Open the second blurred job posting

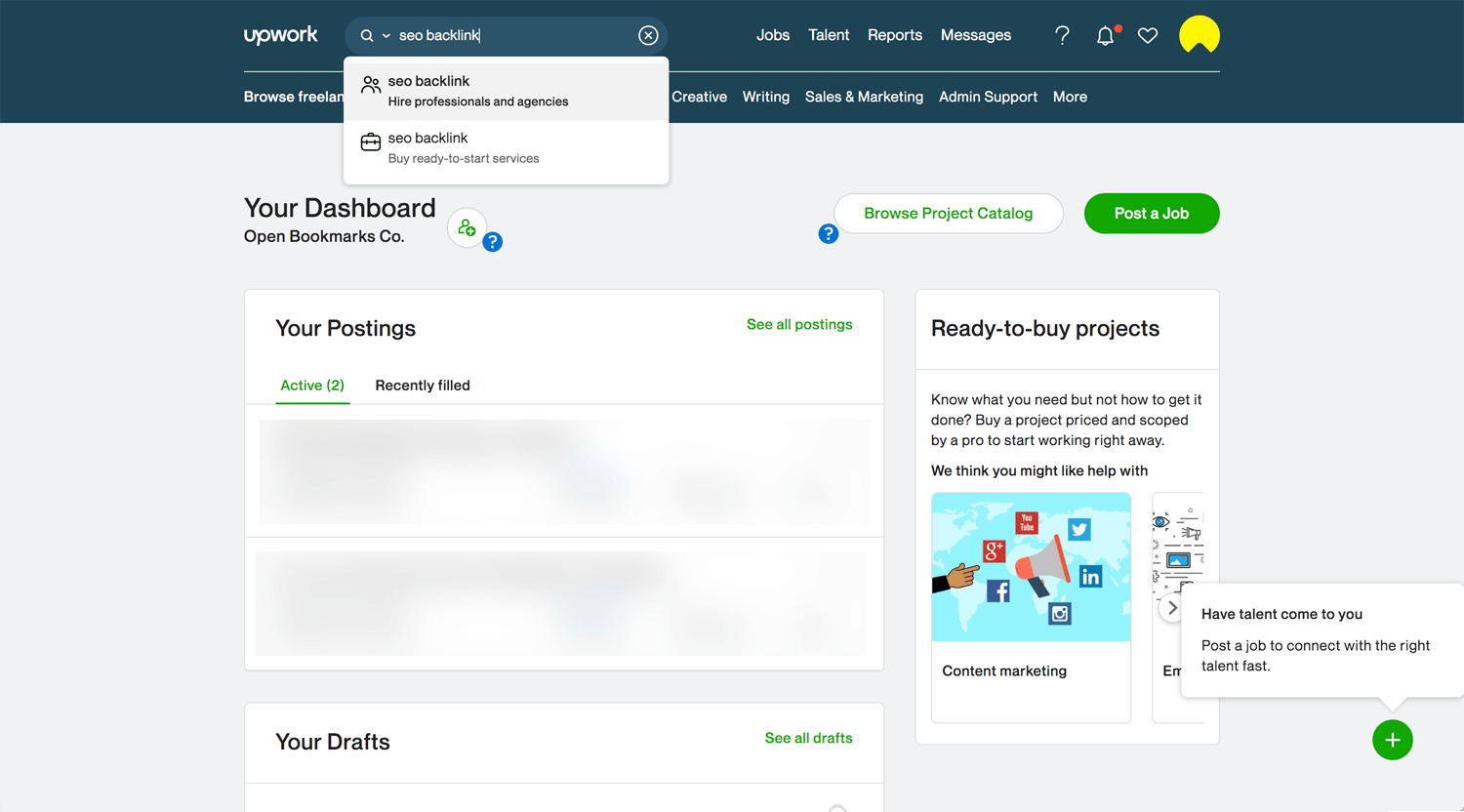tap(561, 603)
